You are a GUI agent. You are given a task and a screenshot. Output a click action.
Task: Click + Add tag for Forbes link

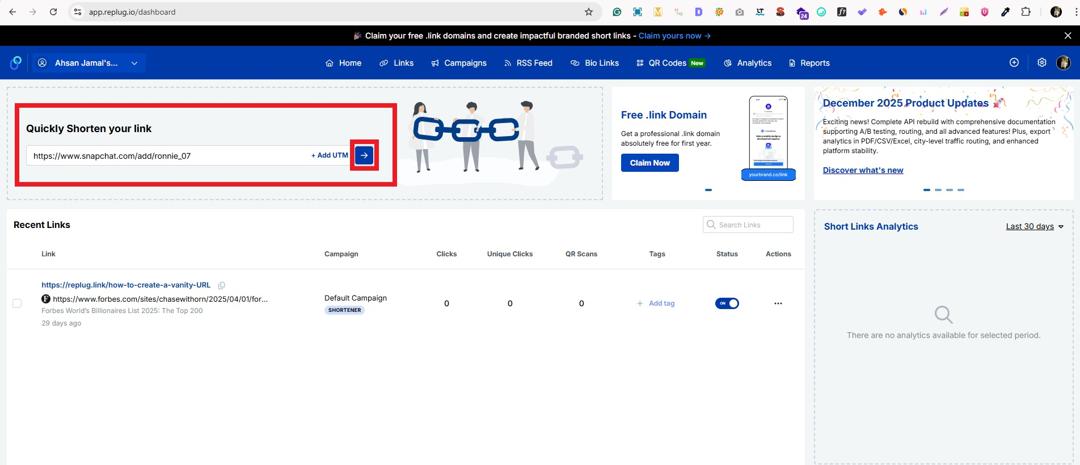(656, 303)
